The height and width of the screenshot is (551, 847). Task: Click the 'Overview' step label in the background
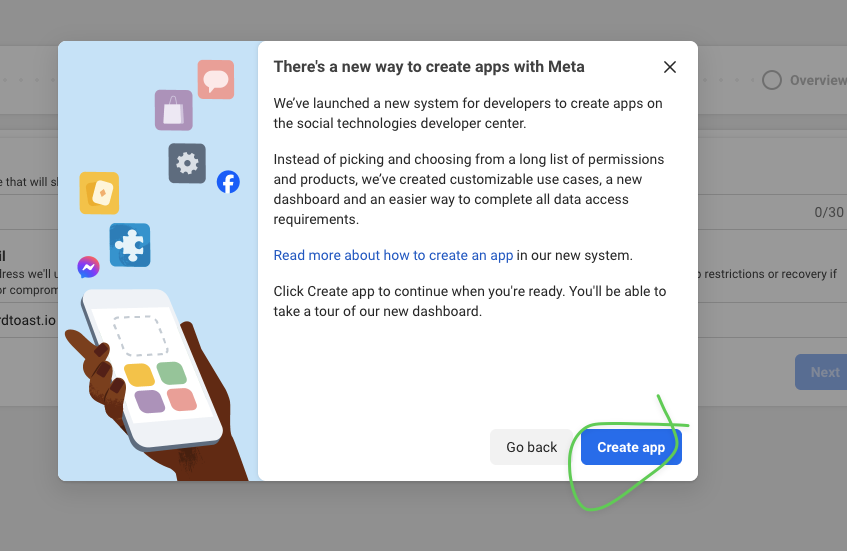[818, 80]
